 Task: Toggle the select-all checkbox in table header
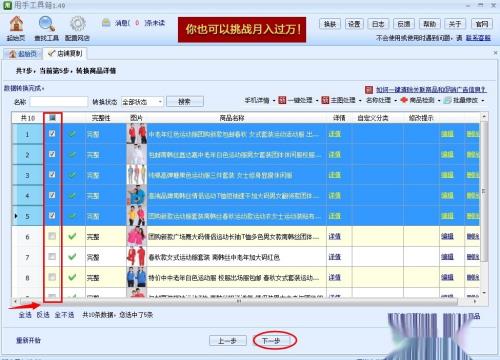click(x=52, y=117)
